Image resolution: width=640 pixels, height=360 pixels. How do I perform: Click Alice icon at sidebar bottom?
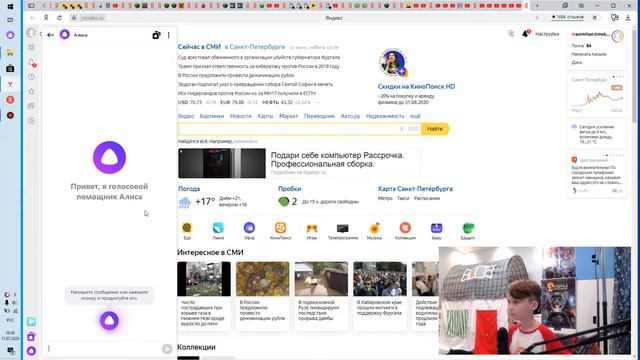click(31, 351)
